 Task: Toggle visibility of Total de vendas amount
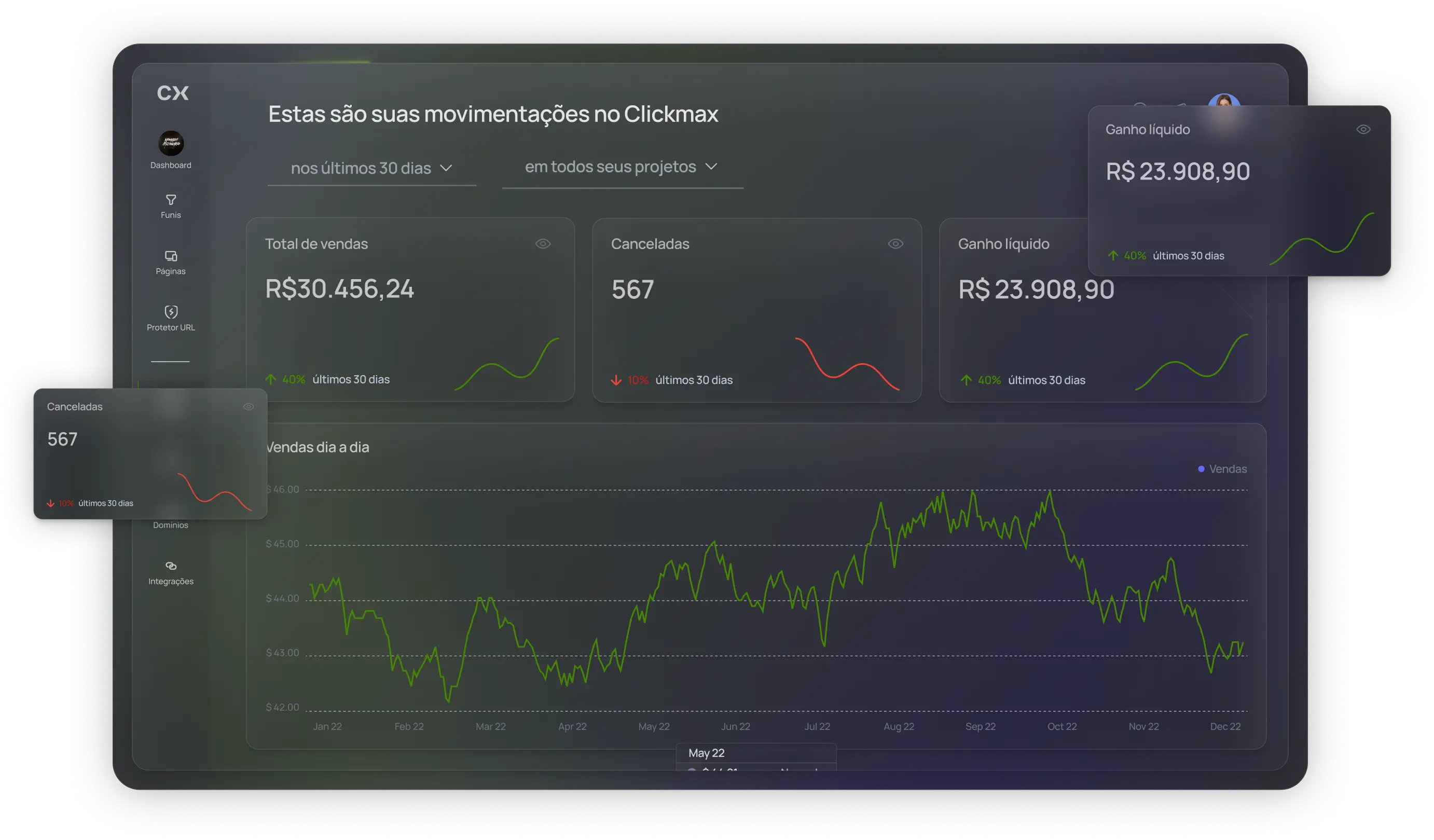pyautogui.click(x=543, y=243)
